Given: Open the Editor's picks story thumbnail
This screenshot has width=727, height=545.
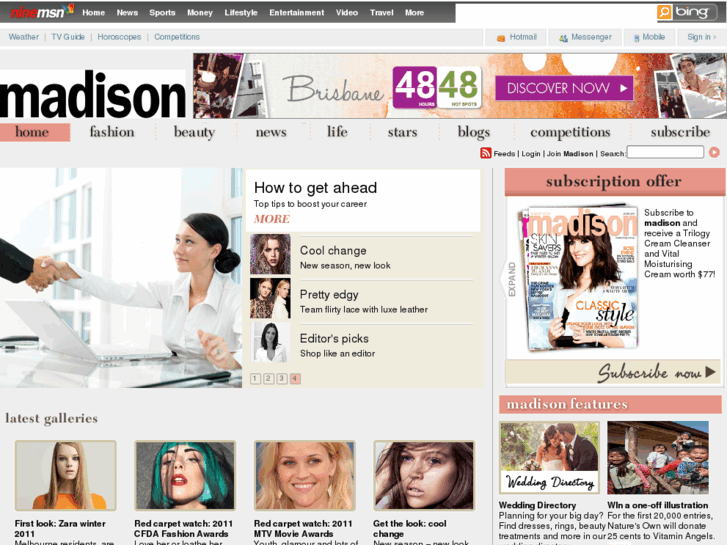Looking at the screenshot, I should click(270, 342).
